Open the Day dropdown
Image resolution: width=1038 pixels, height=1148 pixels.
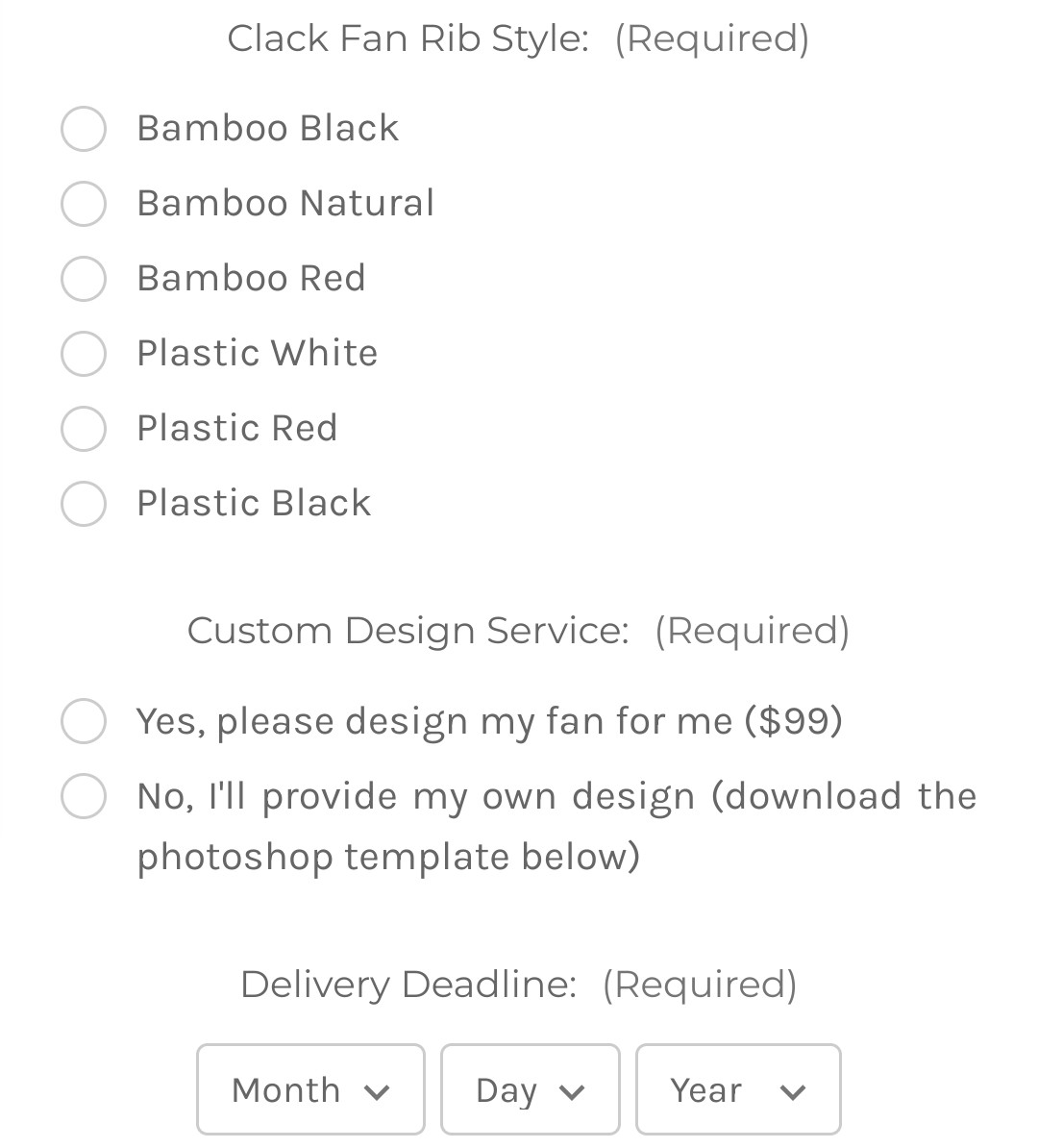pyautogui.click(x=530, y=1089)
